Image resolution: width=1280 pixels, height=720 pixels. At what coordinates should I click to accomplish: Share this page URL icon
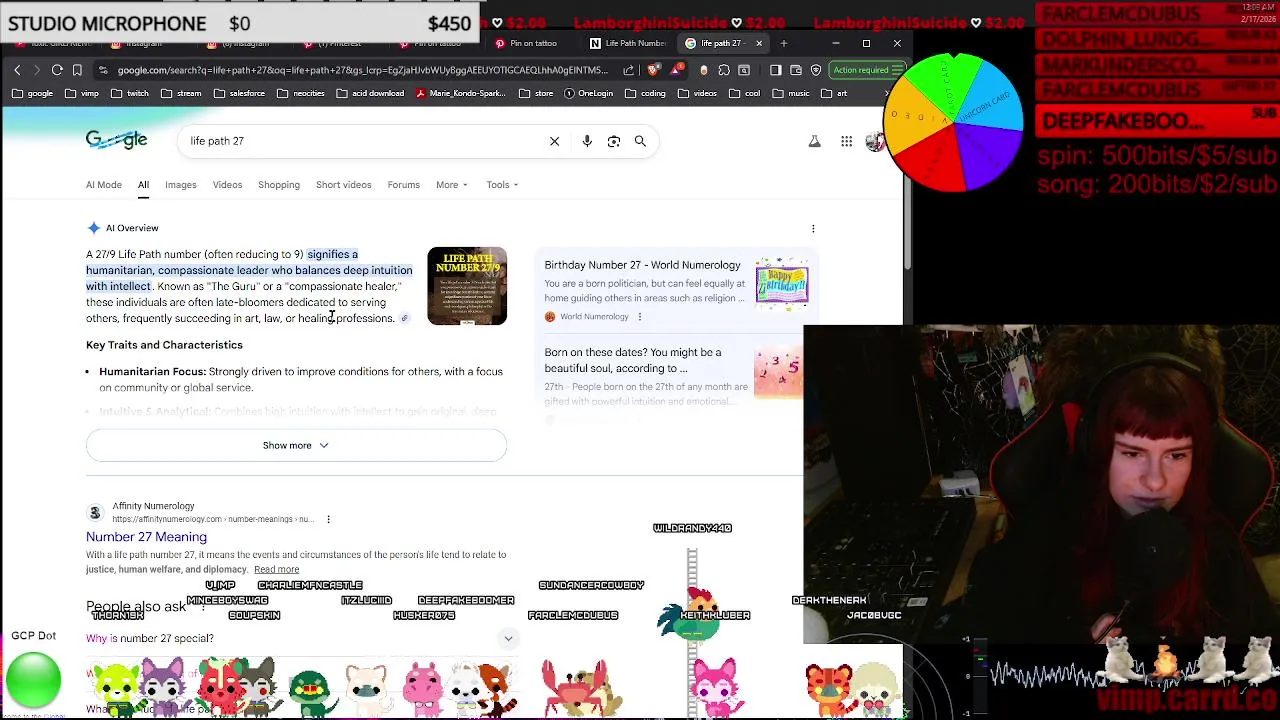coord(628,70)
